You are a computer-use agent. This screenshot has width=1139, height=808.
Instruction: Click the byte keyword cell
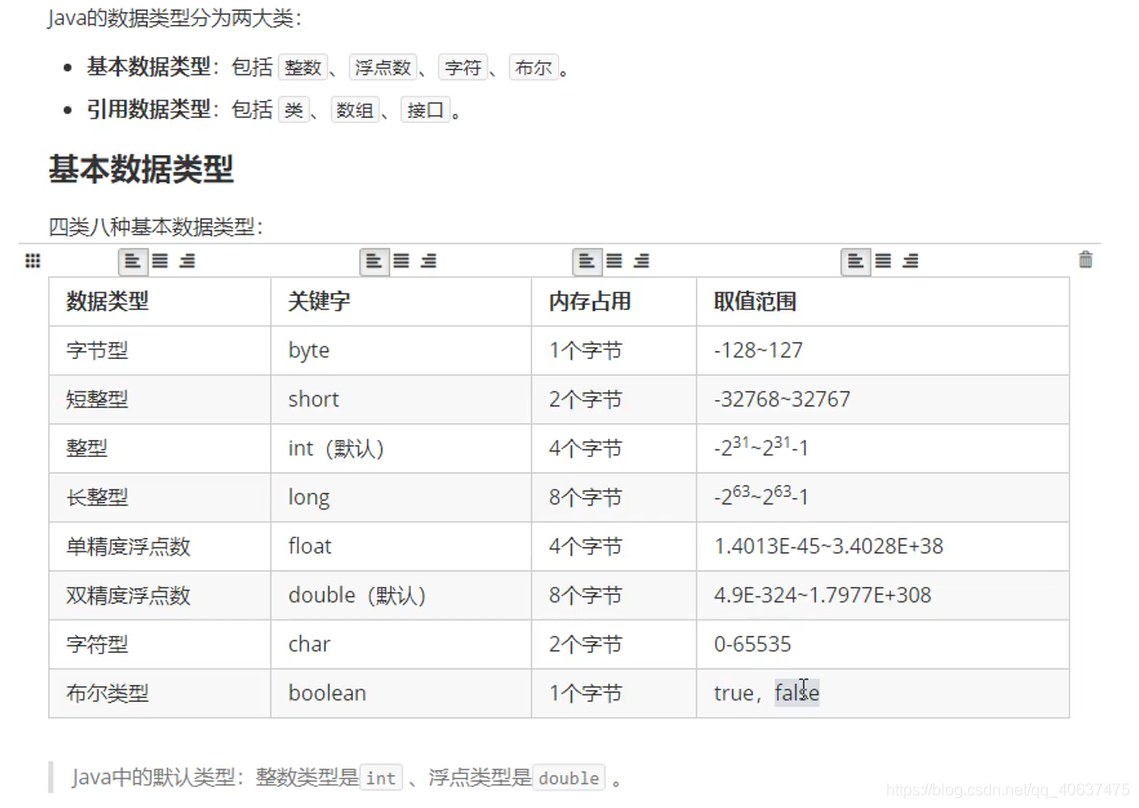(401, 350)
